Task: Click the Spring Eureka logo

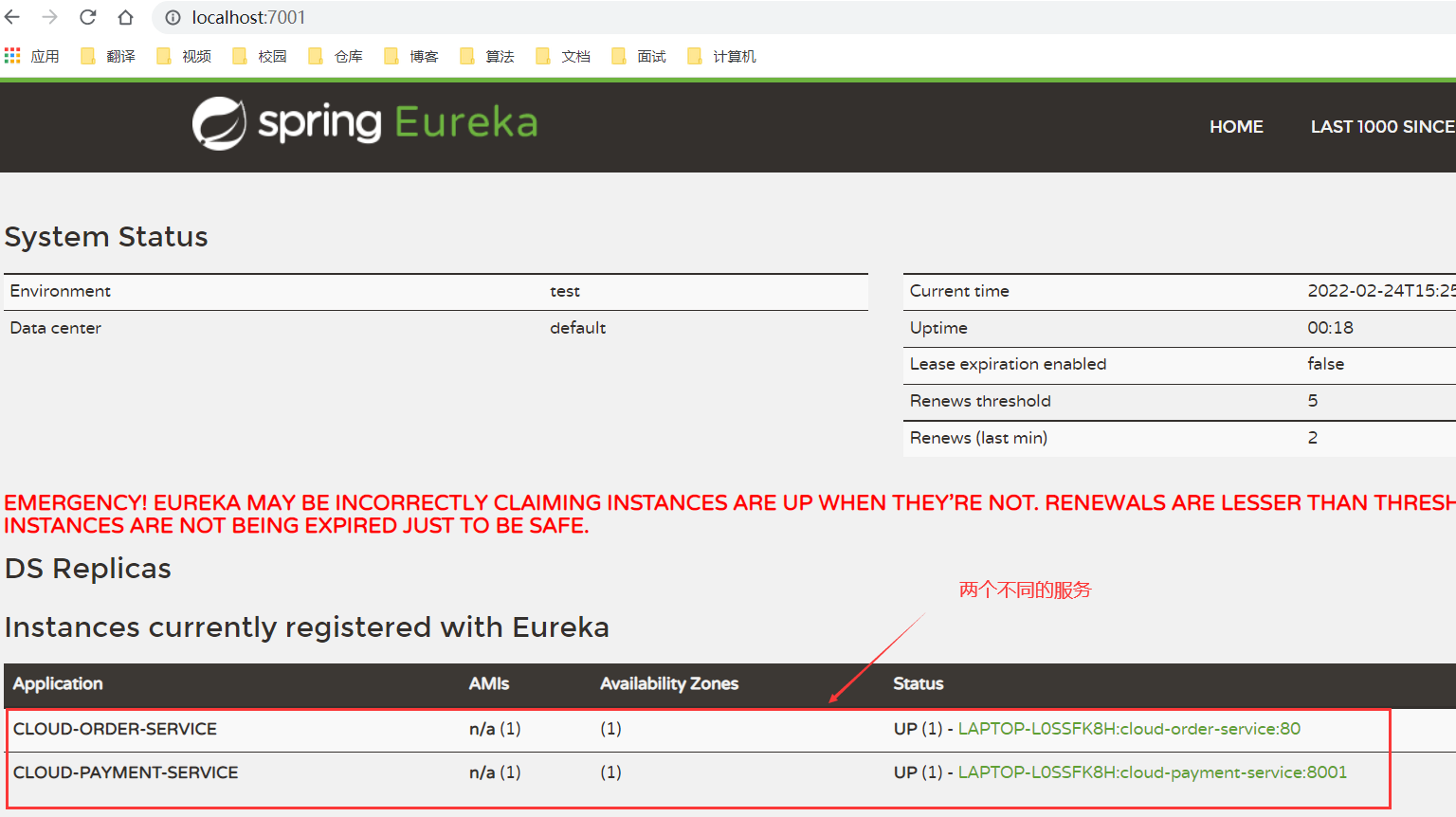Action: (x=365, y=123)
